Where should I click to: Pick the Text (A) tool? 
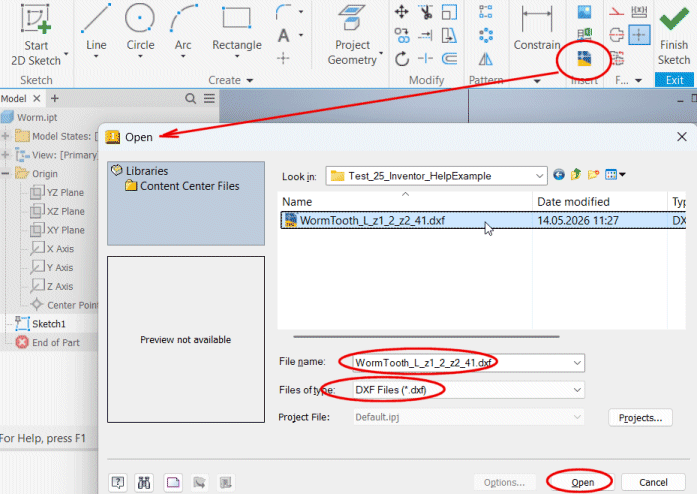(x=284, y=35)
